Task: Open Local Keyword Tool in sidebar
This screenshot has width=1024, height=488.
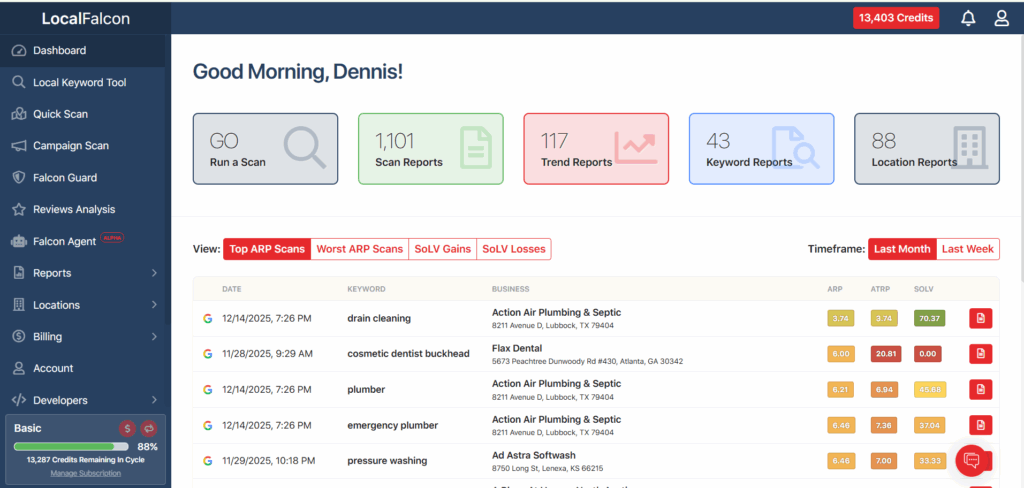Action: (79, 83)
